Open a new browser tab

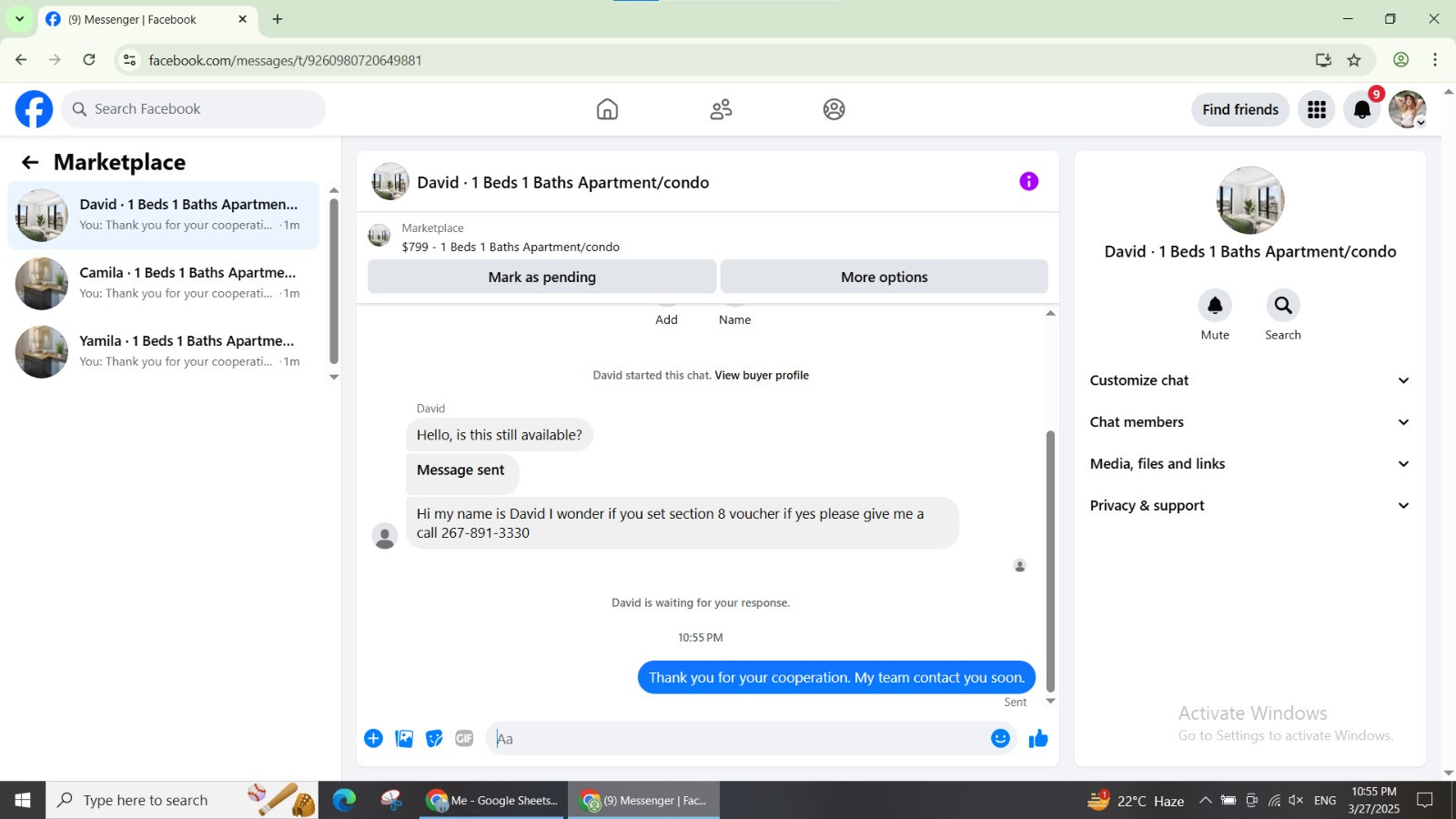pos(278,19)
